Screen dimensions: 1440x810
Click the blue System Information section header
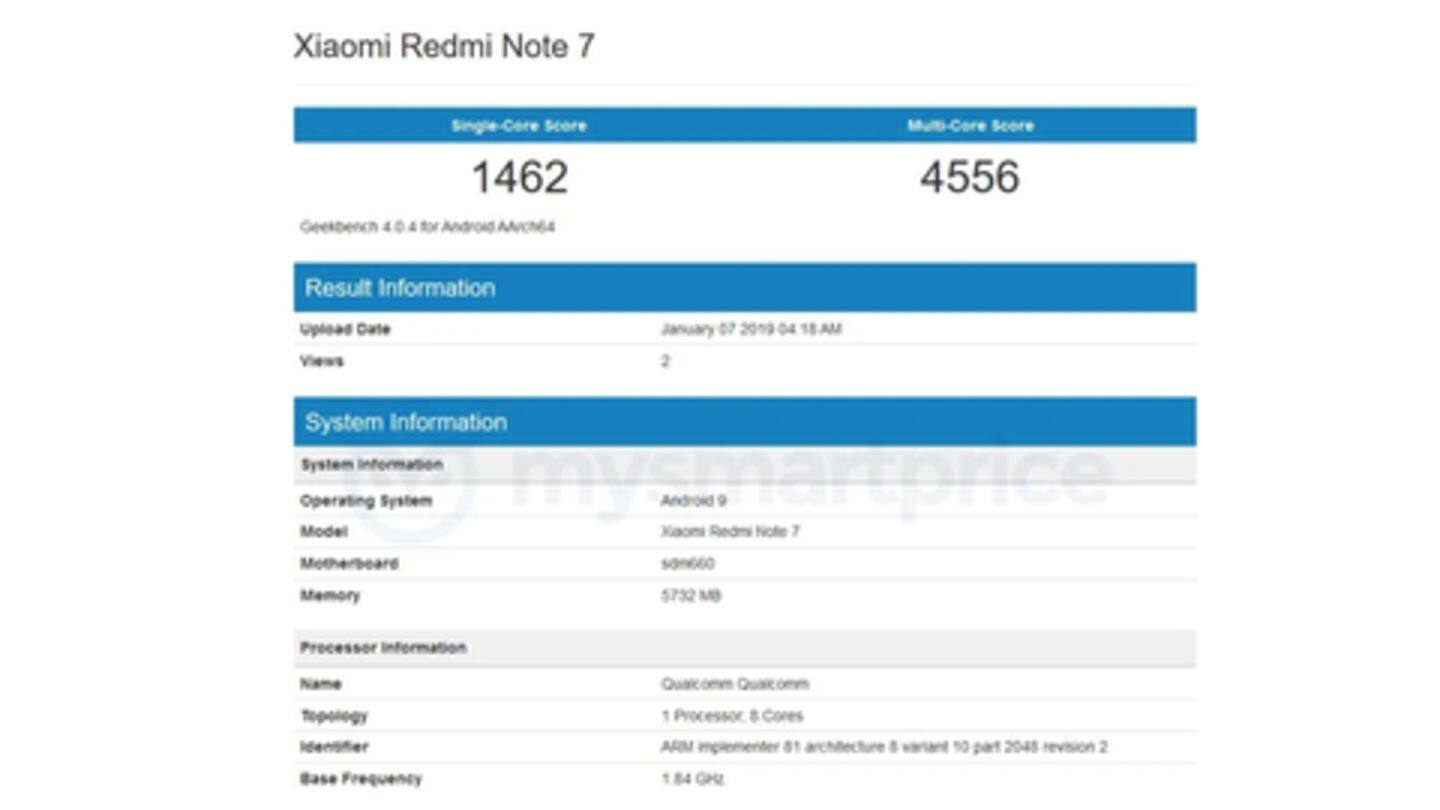745,422
